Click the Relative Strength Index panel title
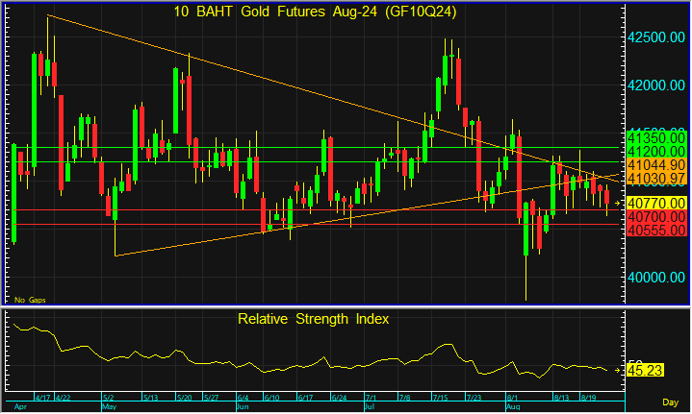The width and height of the screenshot is (692, 414). 313,319
